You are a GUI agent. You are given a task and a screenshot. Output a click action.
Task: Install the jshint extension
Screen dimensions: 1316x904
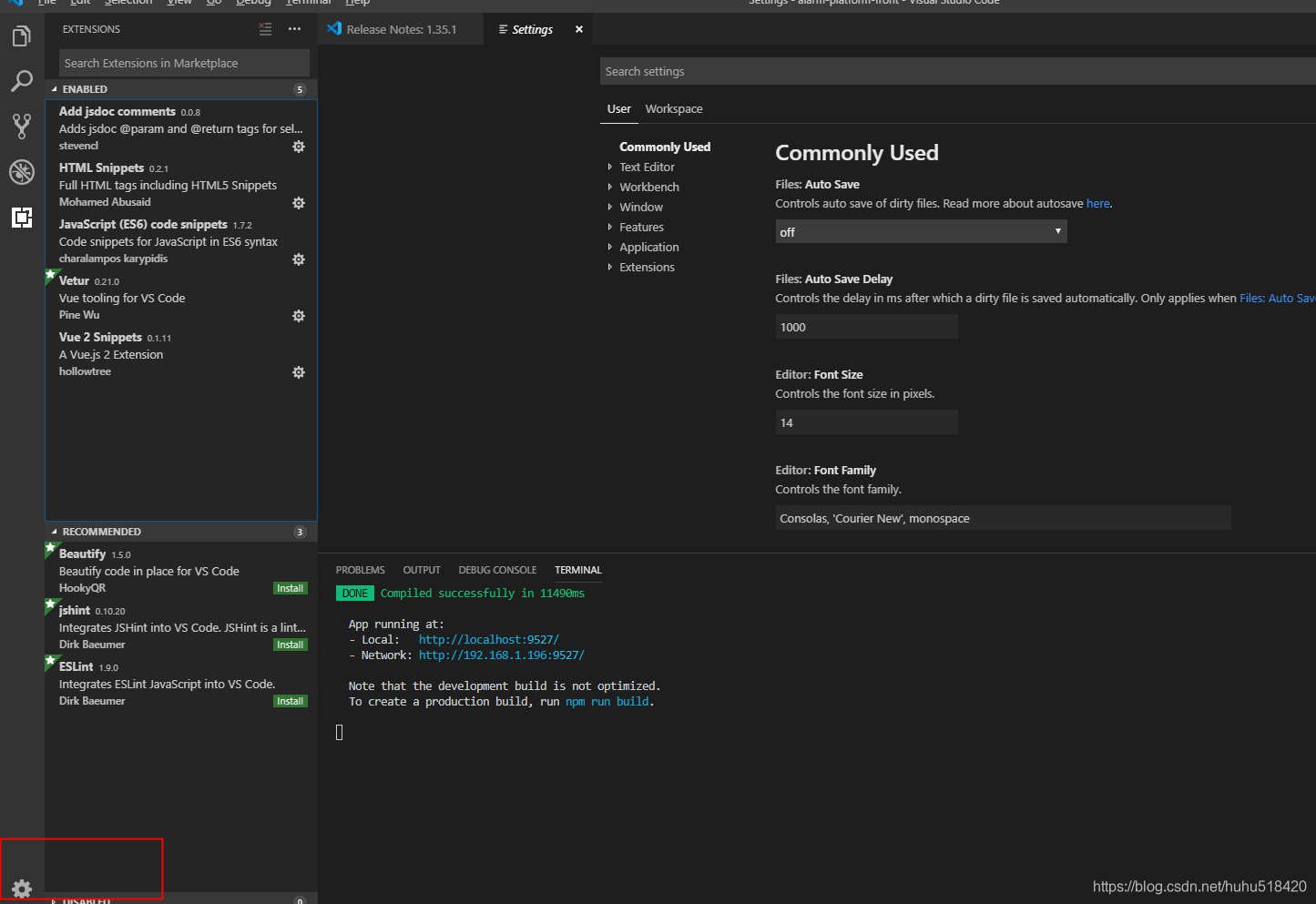pos(291,645)
